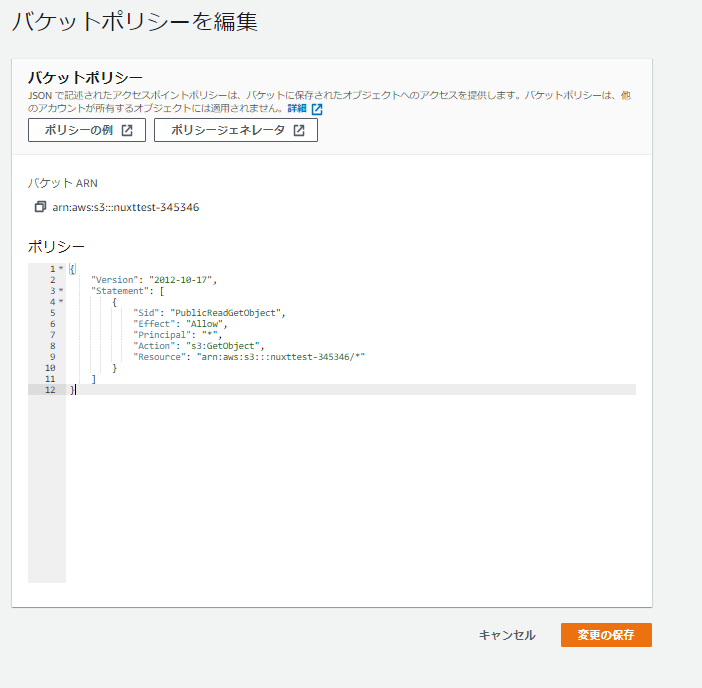Collapse the fold arrow on line 1
Viewport: 702px width, 688px height.
61,269
